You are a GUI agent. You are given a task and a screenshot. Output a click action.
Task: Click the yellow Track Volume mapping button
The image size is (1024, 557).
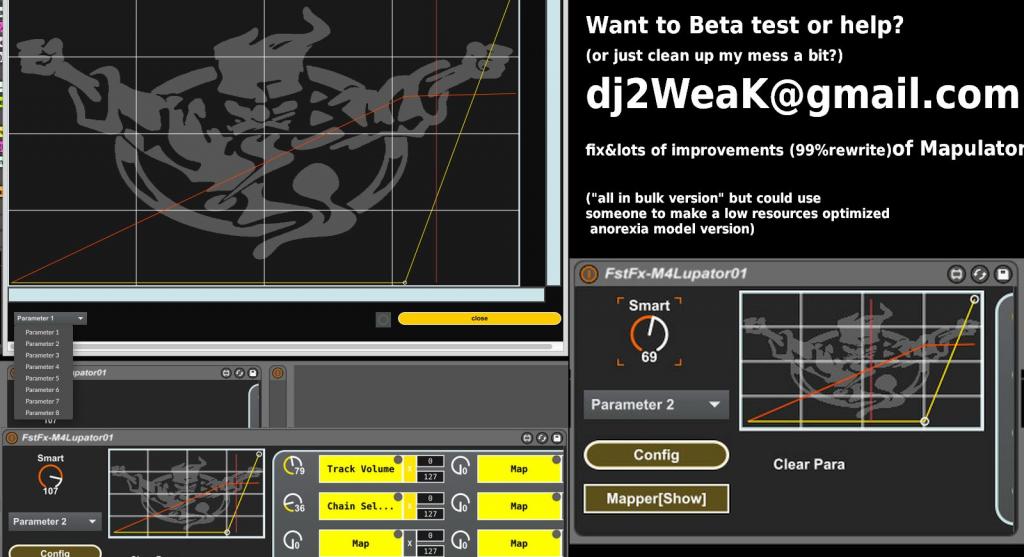coord(360,469)
